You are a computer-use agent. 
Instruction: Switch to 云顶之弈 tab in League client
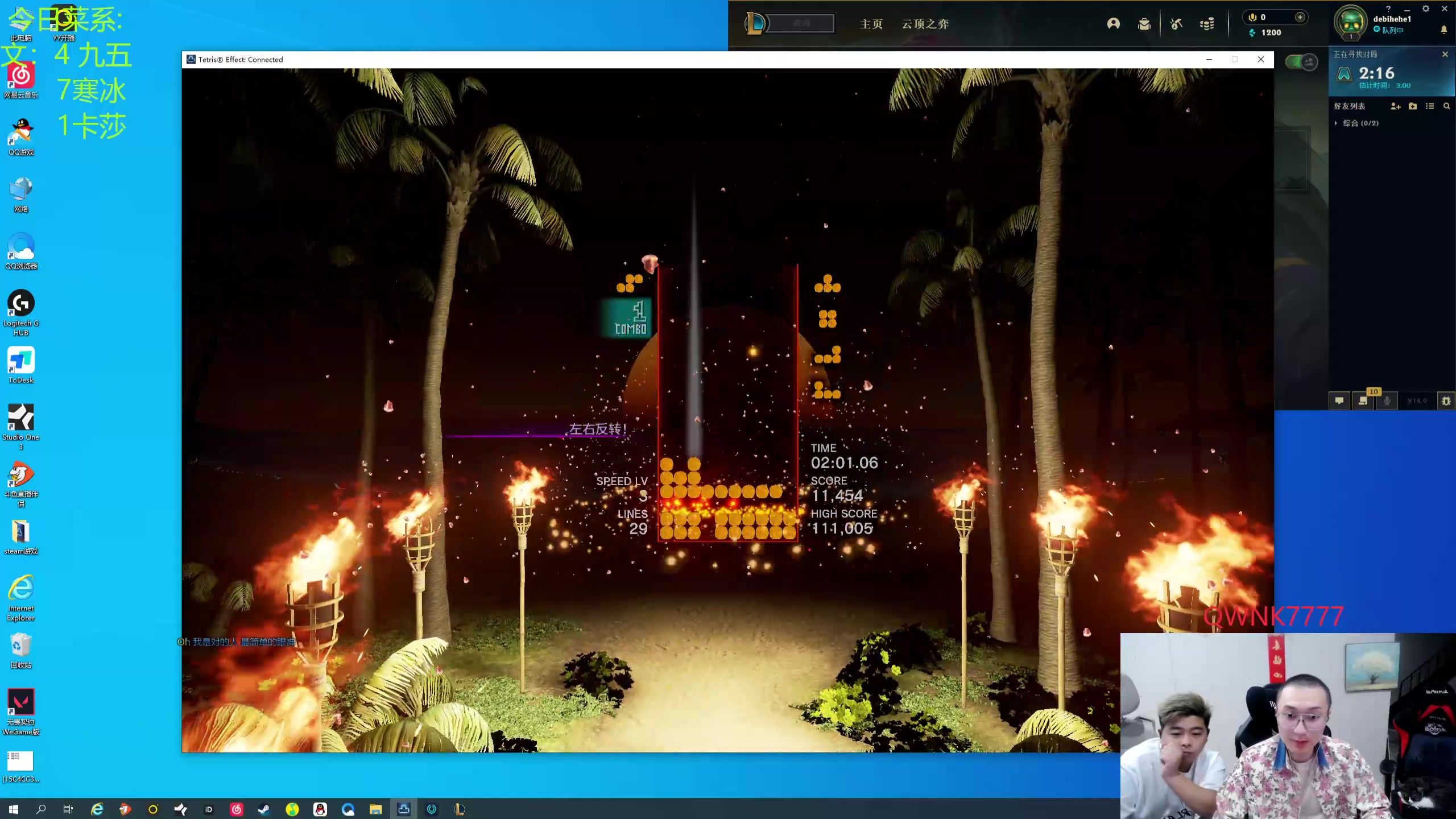925,24
